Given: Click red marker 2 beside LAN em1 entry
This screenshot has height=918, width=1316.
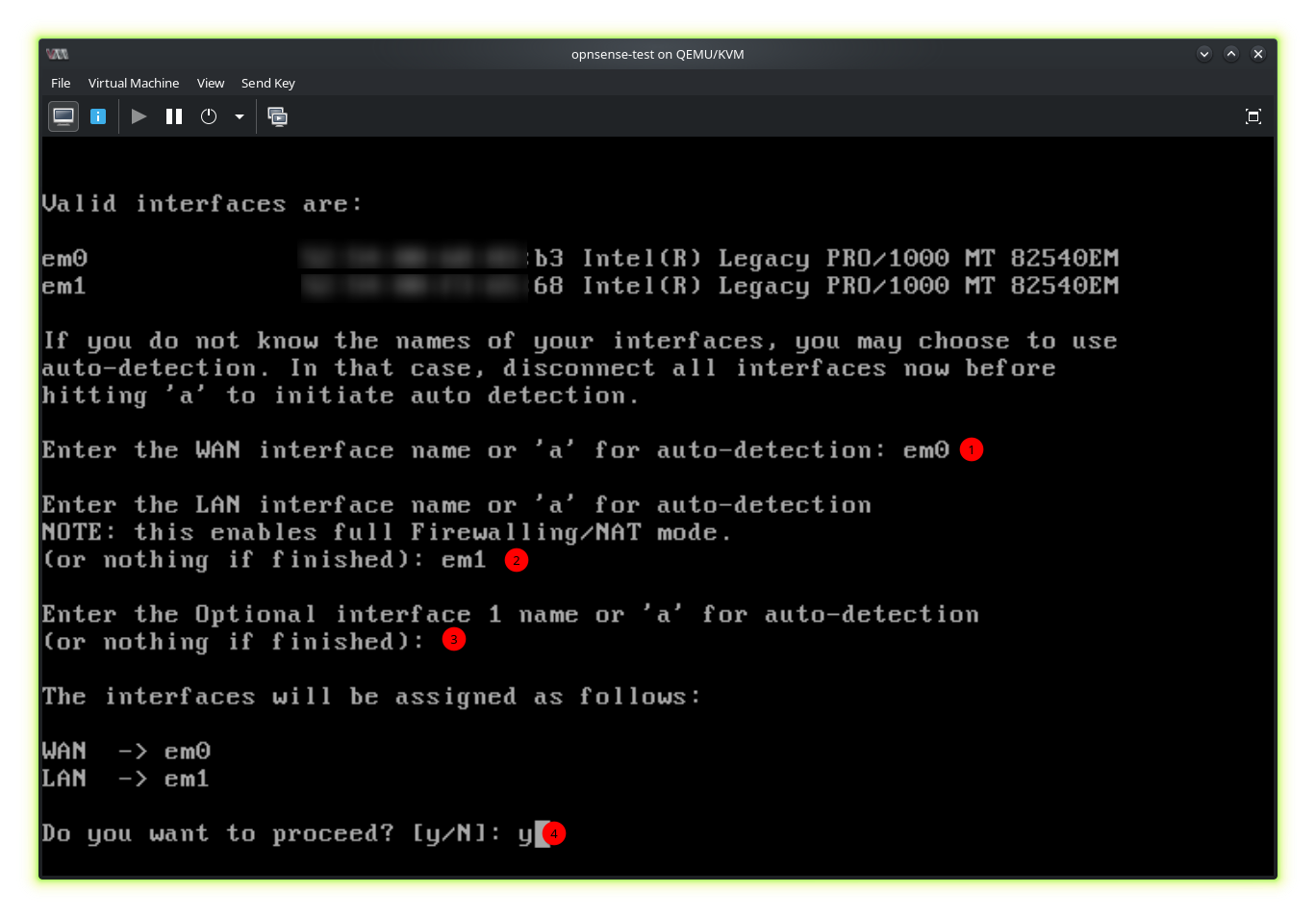Looking at the screenshot, I should click(x=517, y=560).
